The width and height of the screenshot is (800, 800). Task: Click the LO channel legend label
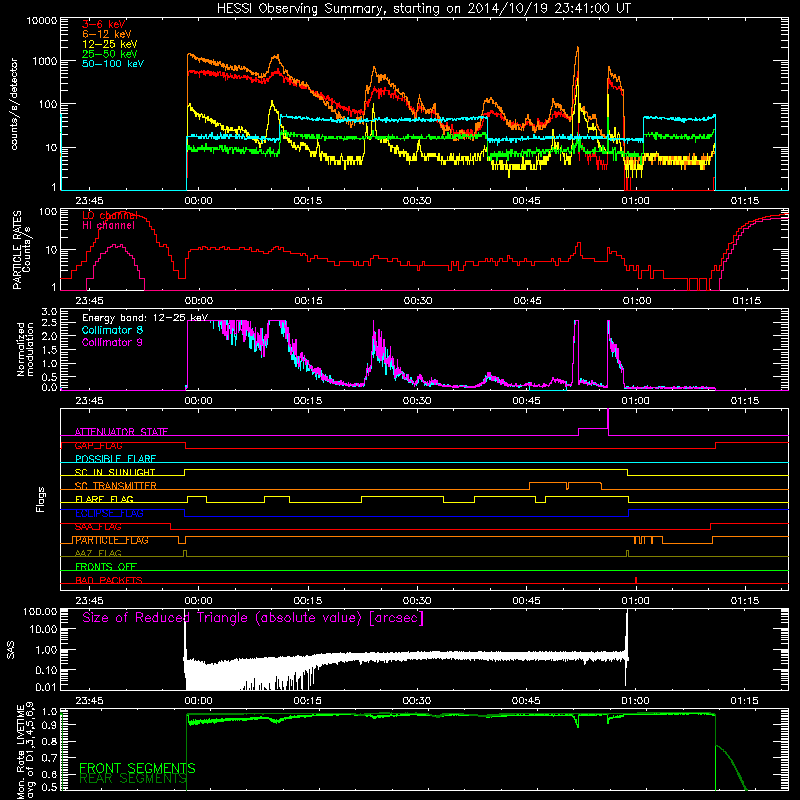(x=110, y=215)
